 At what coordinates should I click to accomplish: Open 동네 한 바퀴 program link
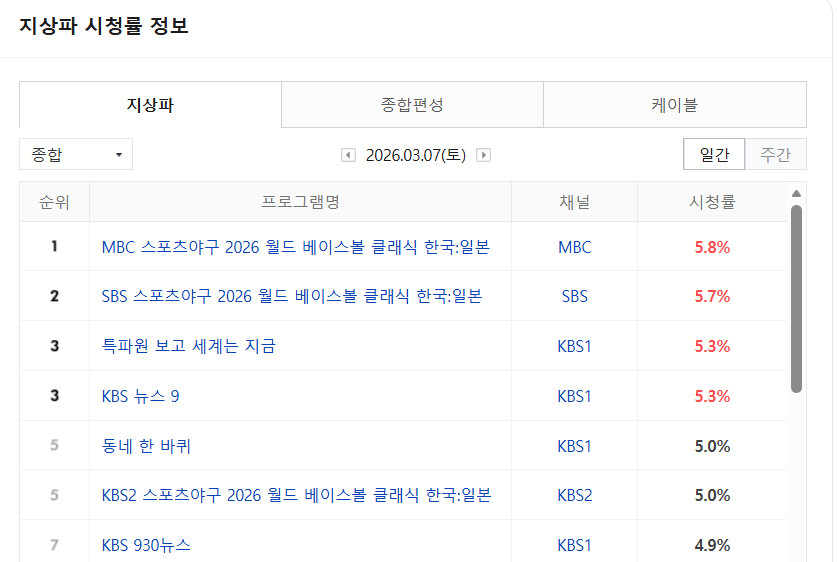point(146,446)
